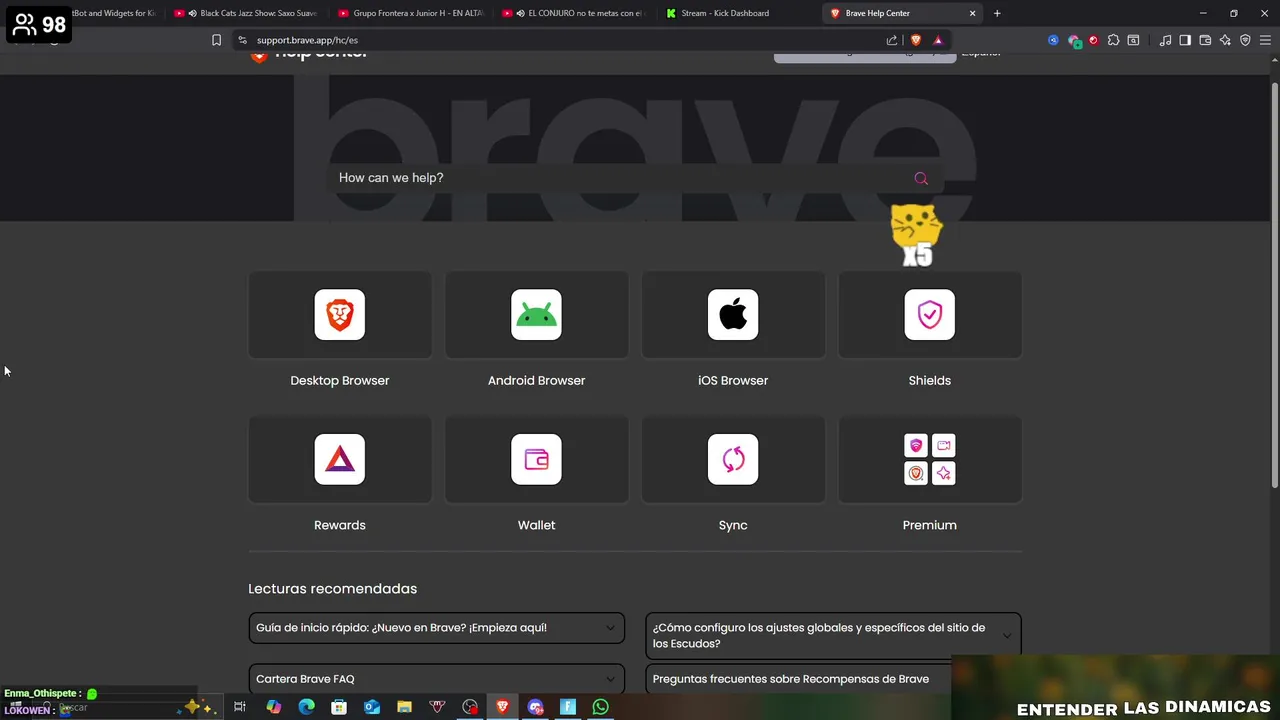Open Brave Wallet toolbar icon
The image size is (1280, 720).
pyautogui.click(x=1205, y=40)
